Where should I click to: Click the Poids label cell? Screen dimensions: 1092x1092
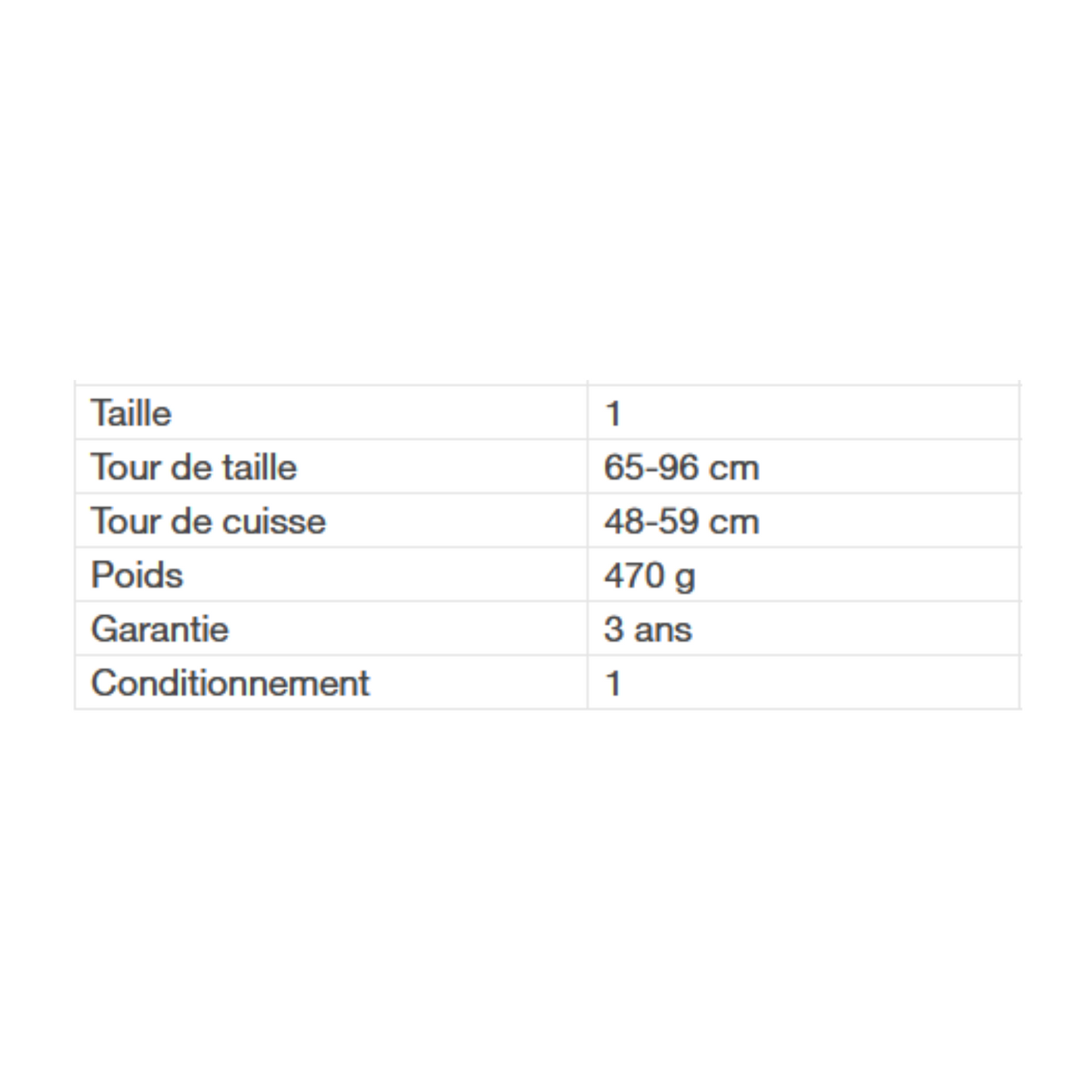[137, 575]
